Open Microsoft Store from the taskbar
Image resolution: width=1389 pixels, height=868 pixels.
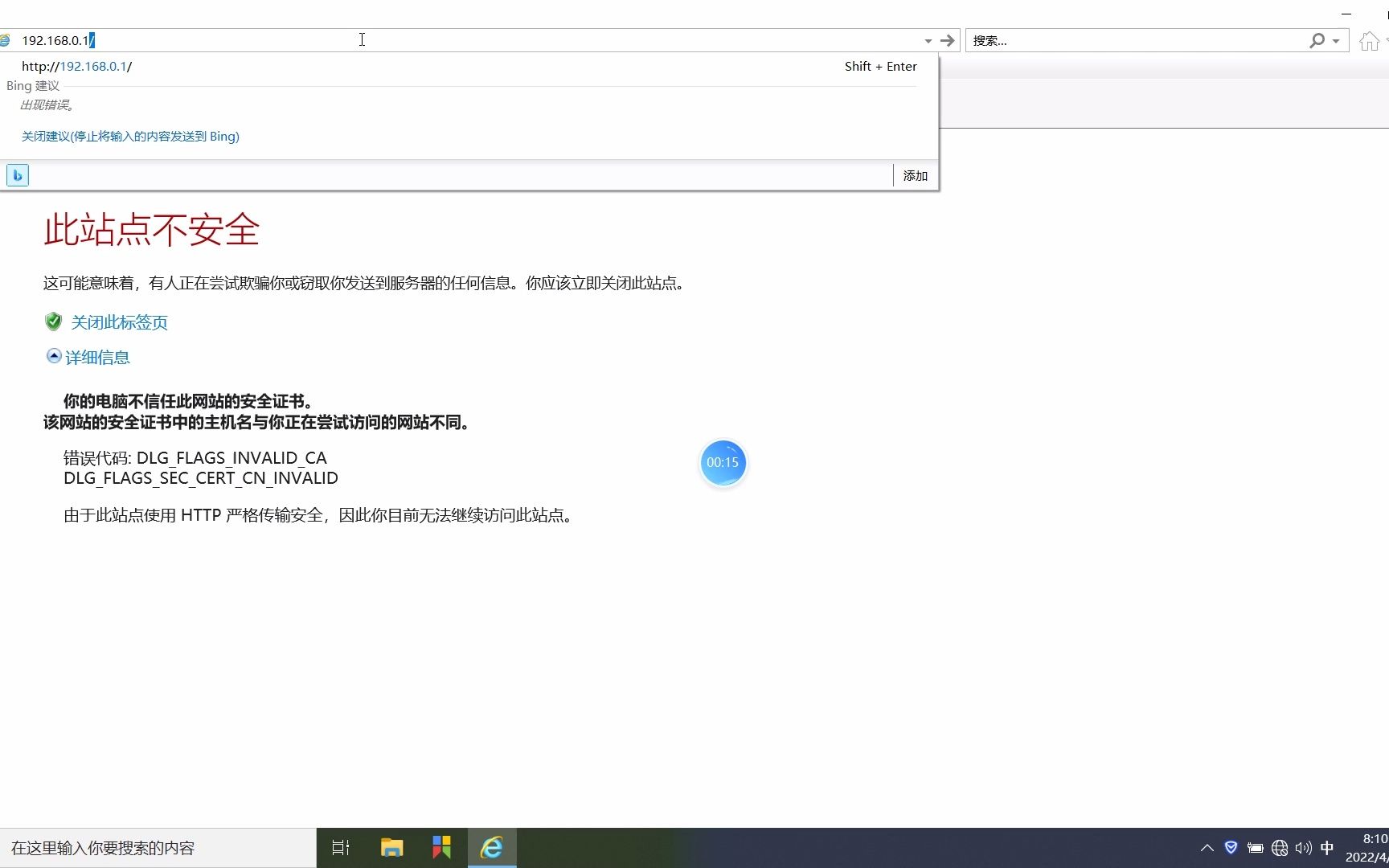point(440,847)
